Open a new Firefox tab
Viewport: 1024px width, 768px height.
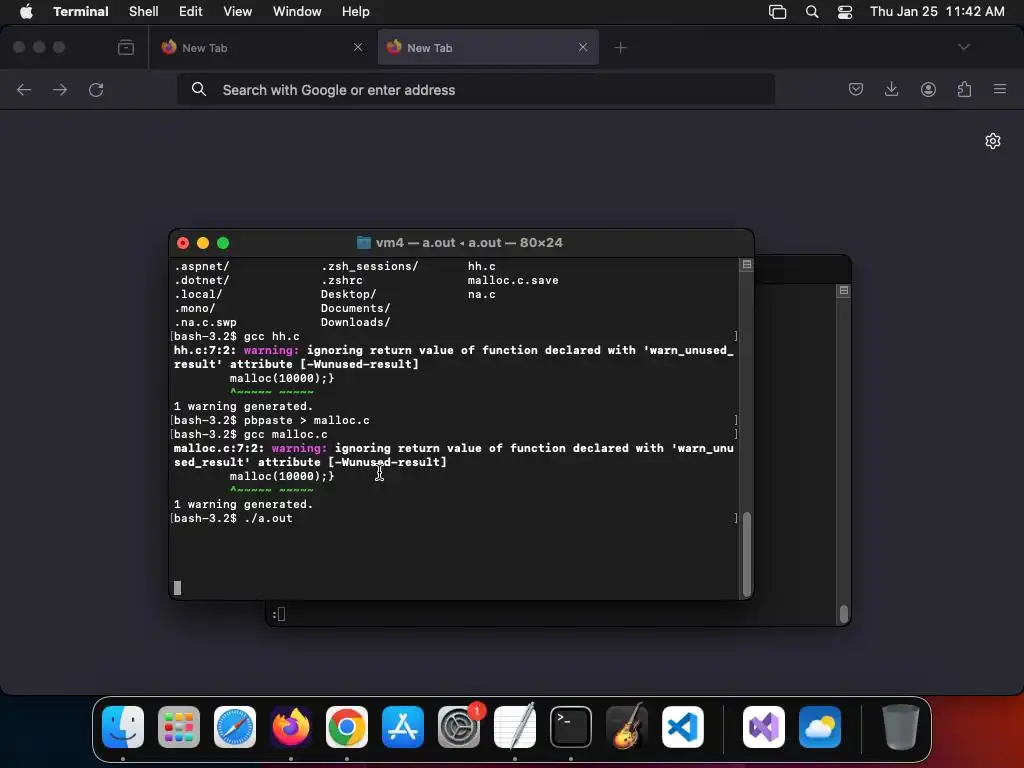(620, 48)
